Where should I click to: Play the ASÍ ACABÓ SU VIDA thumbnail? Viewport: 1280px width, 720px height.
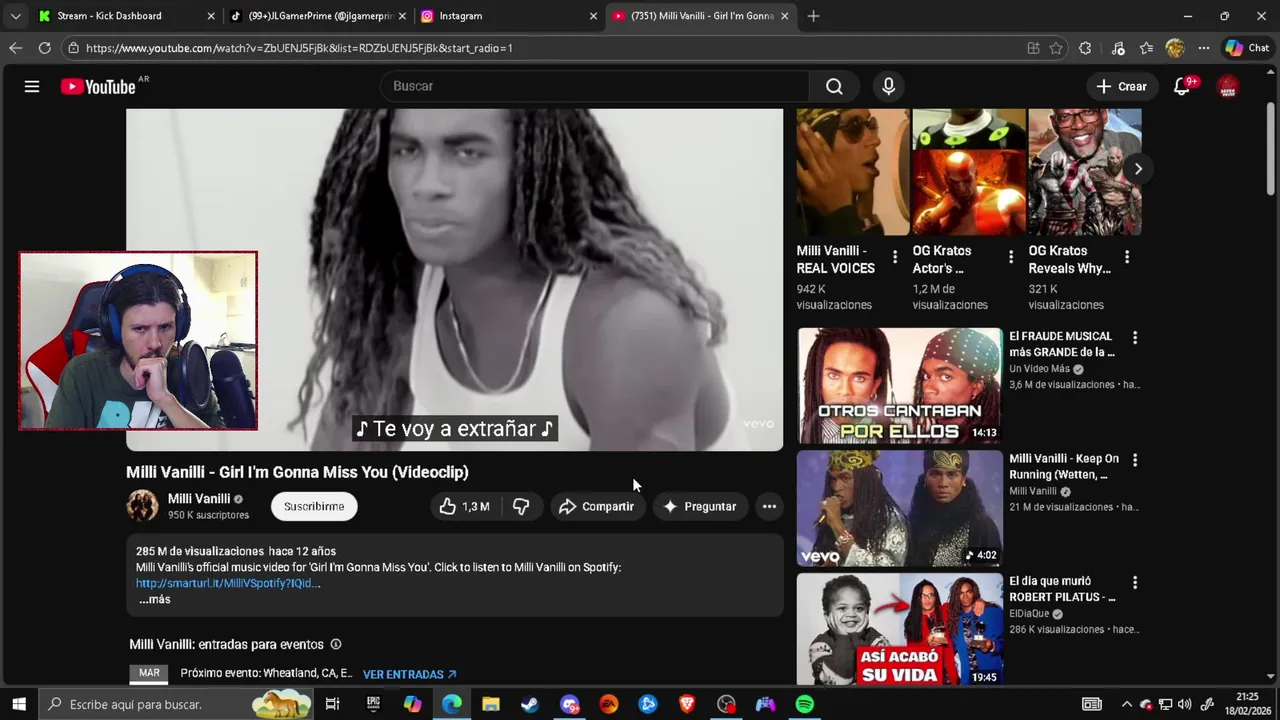[900, 628]
